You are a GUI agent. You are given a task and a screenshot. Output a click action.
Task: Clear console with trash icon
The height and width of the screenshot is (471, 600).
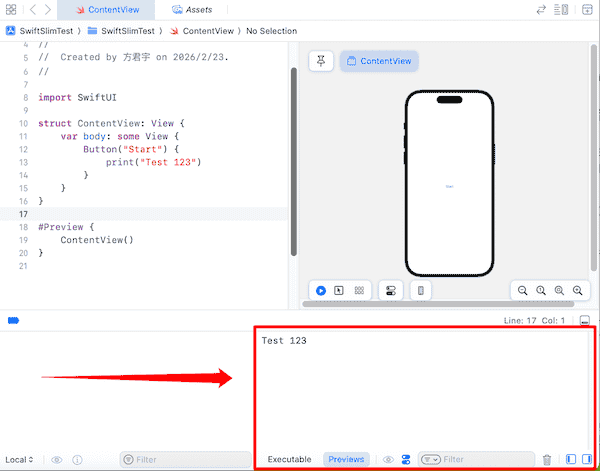[x=546, y=459]
